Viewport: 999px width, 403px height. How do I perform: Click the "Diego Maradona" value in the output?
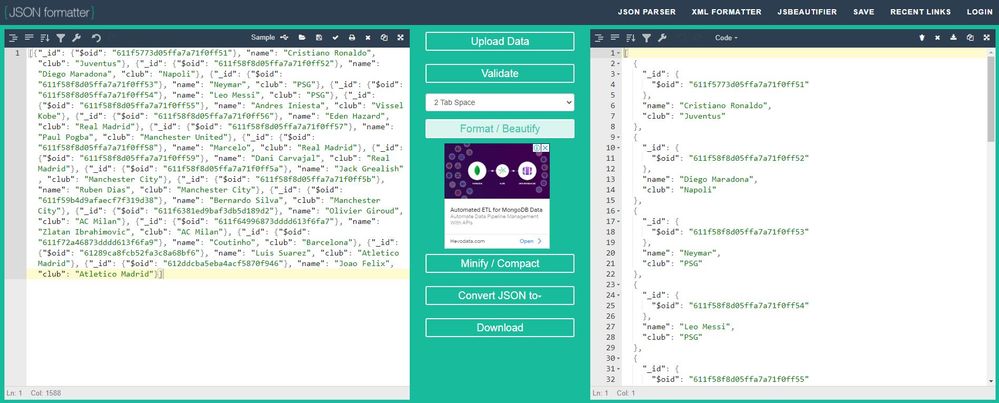tap(718, 180)
